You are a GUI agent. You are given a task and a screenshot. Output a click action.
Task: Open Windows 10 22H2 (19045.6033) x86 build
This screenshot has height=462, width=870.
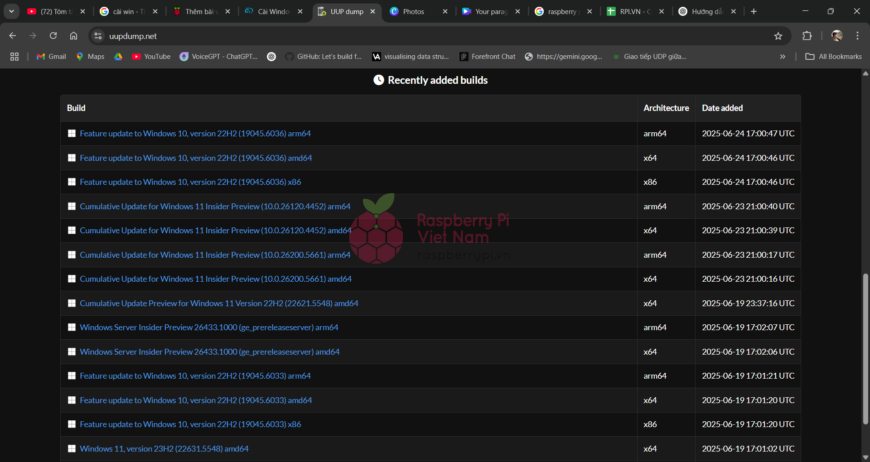click(190, 424)
